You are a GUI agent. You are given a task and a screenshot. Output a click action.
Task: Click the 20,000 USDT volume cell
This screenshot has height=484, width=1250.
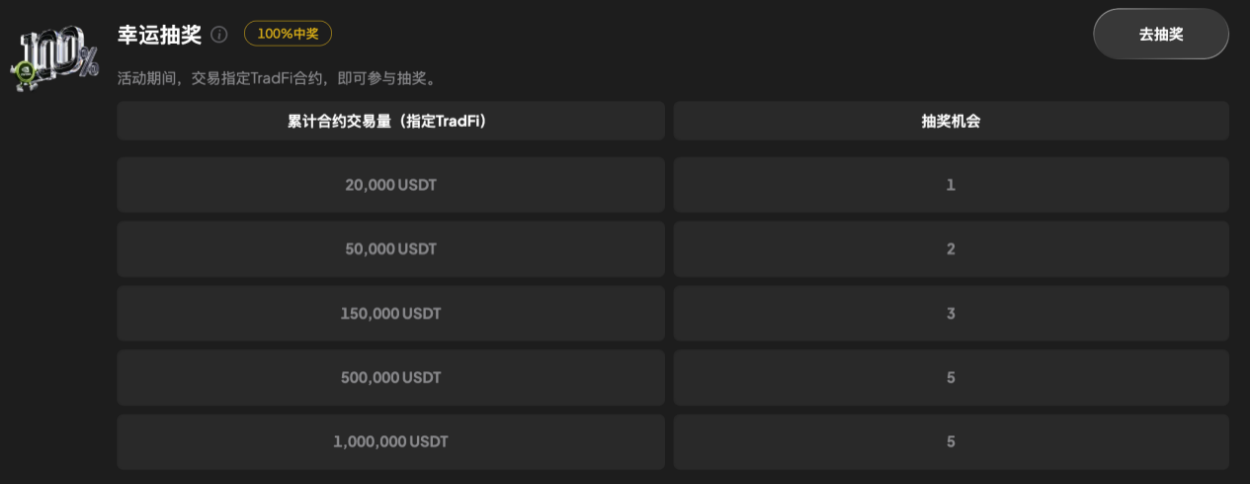(391, 185)
